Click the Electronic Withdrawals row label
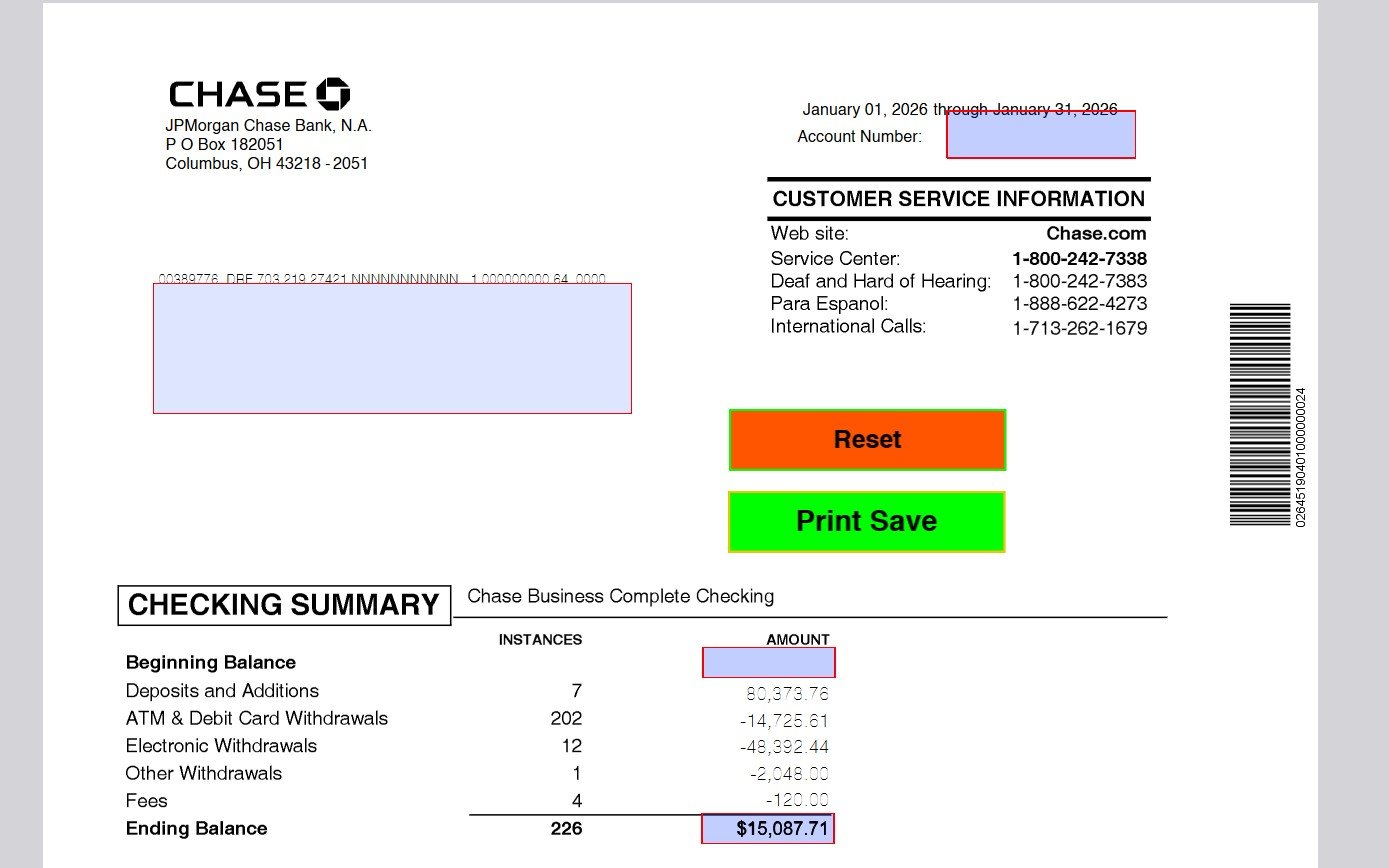This screenshot has width=1389, height=868. tap(221, 746)
